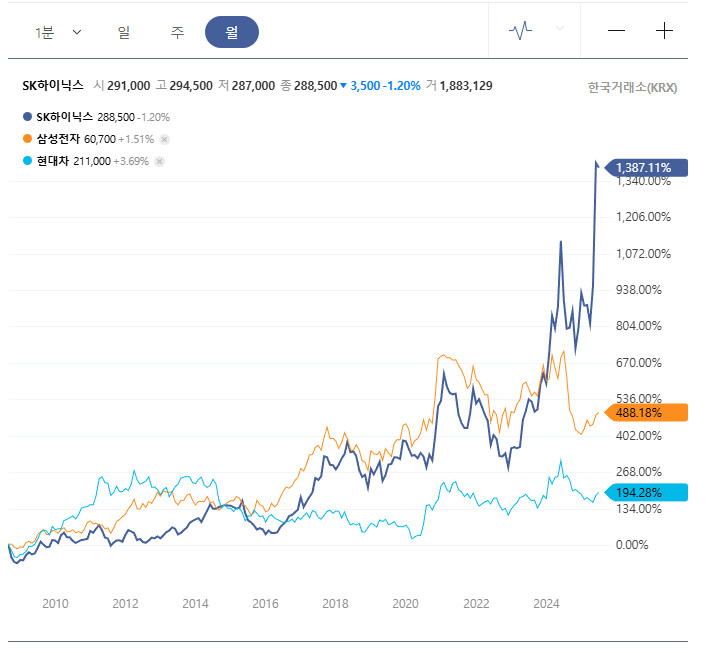
Task: Click the orange 삼성전자 legend dot
Action: 26,139
